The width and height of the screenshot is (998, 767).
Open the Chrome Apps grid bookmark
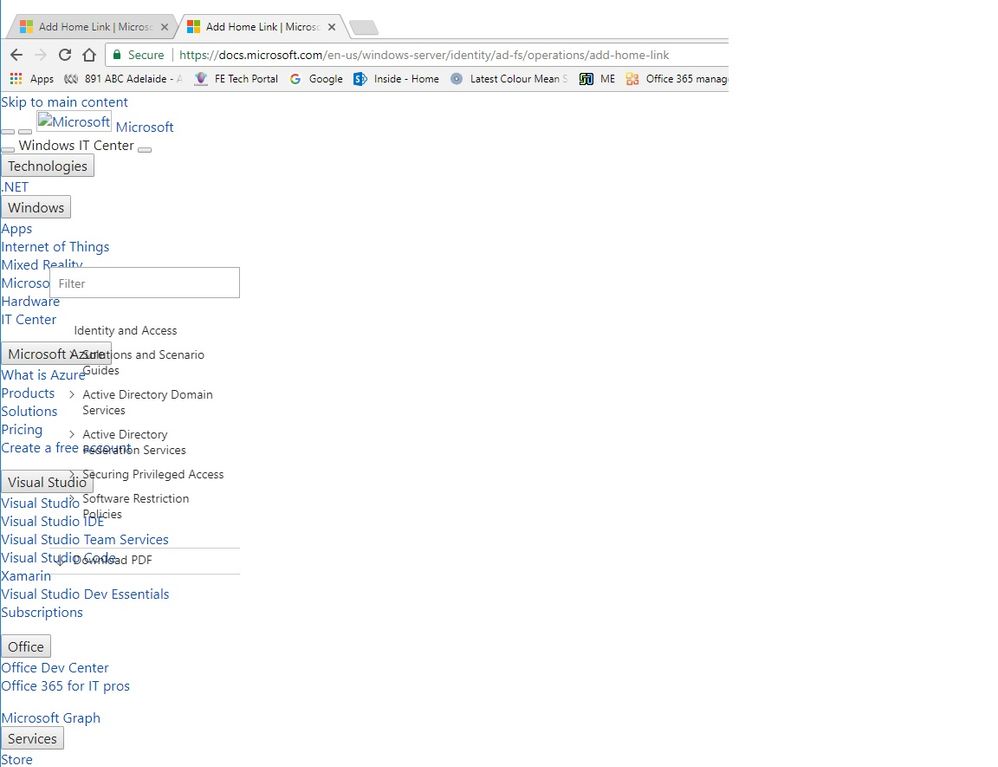[x=32, y=79]
